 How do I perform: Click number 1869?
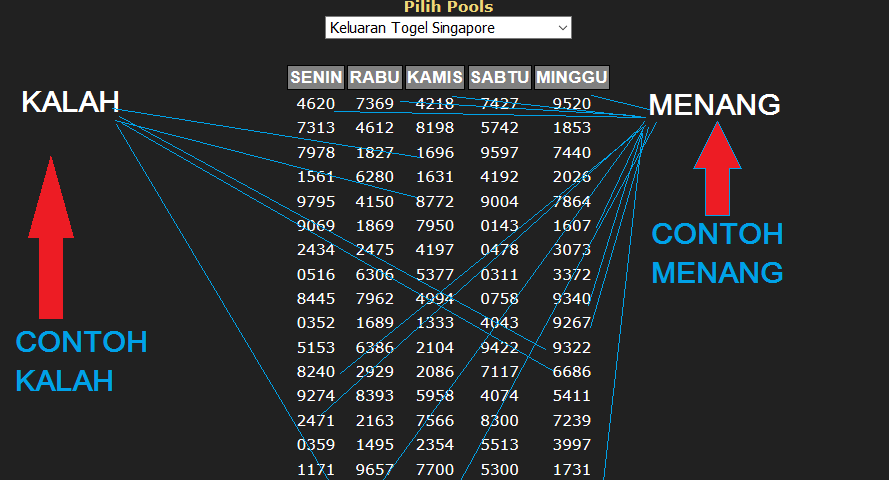coord(375,226)
